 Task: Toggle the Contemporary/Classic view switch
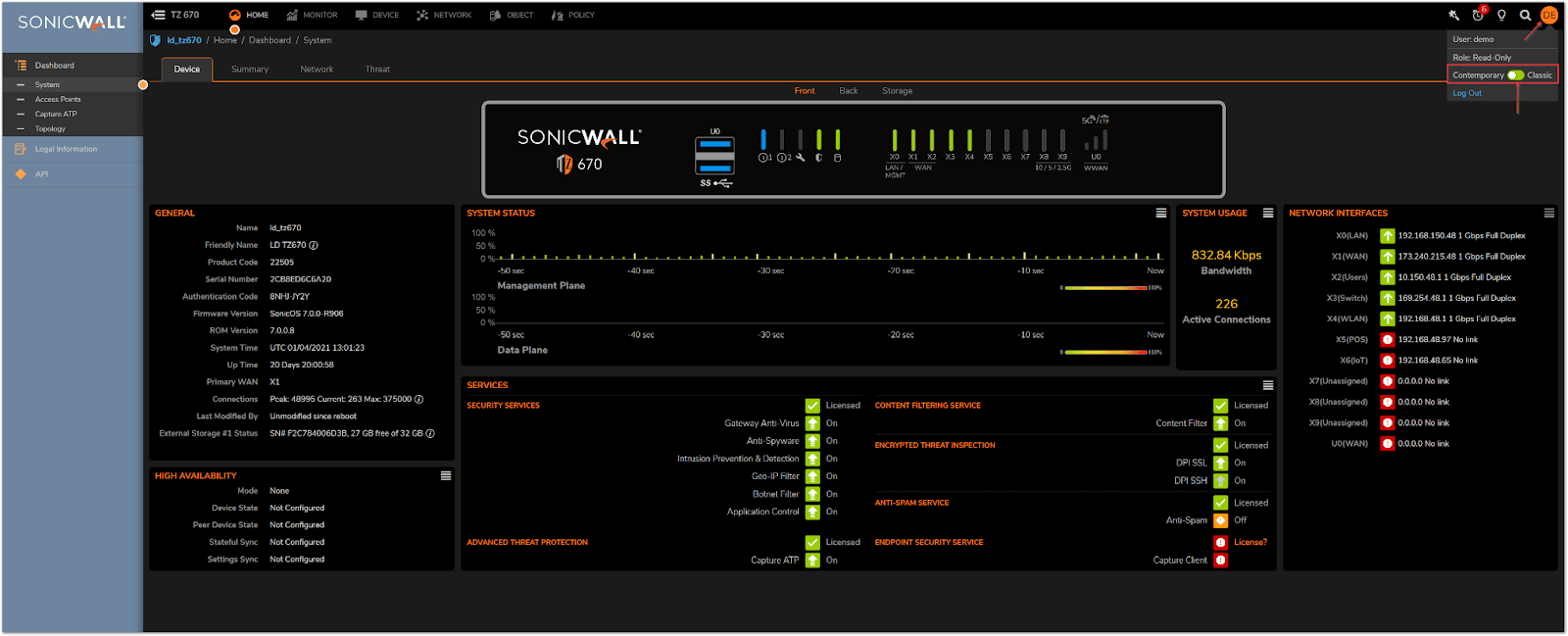tap(1515, 75)
